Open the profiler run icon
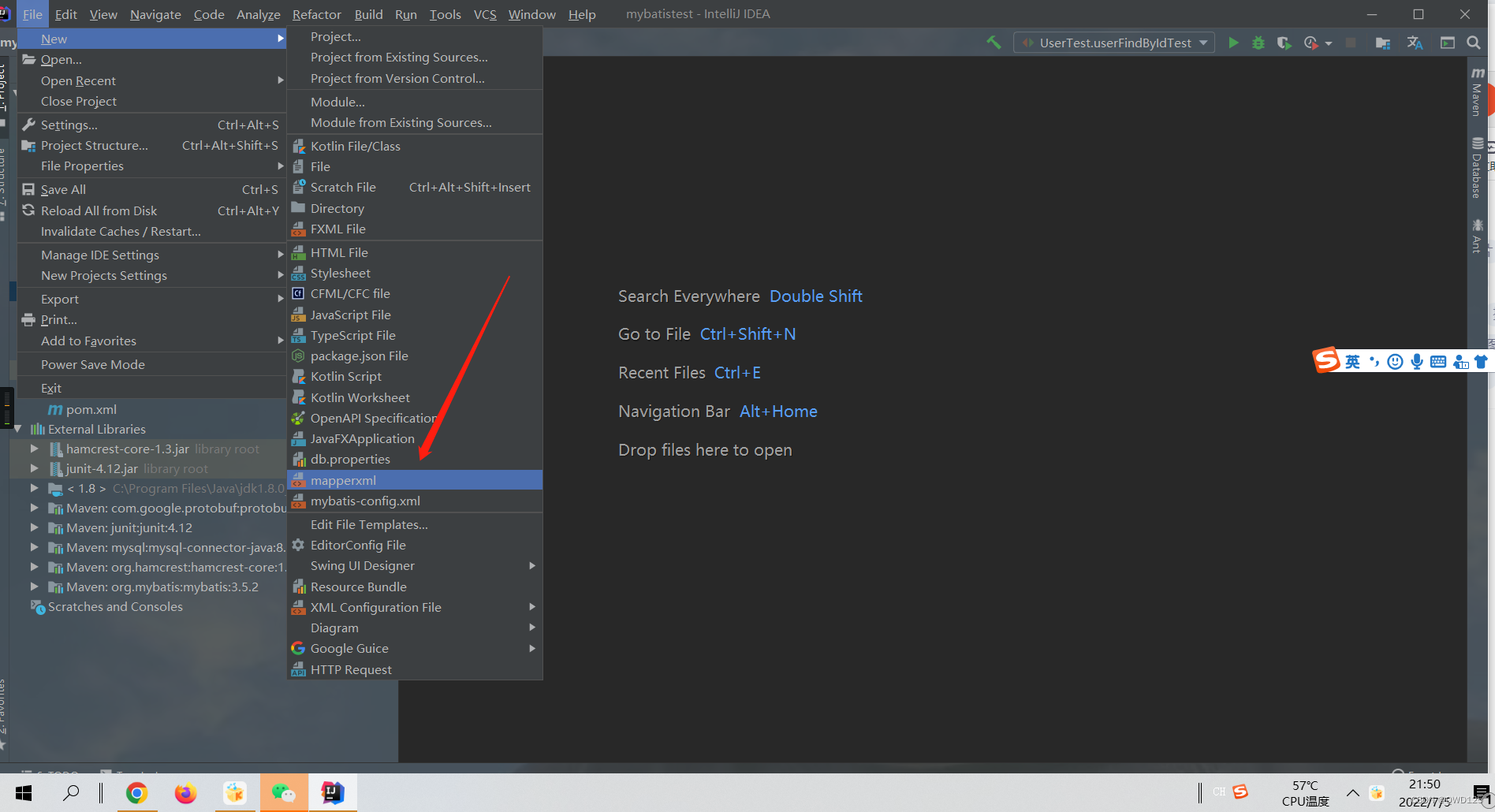Image resolution: width=1495 pixels, height=812 pixels. [x=1310, y=43]
